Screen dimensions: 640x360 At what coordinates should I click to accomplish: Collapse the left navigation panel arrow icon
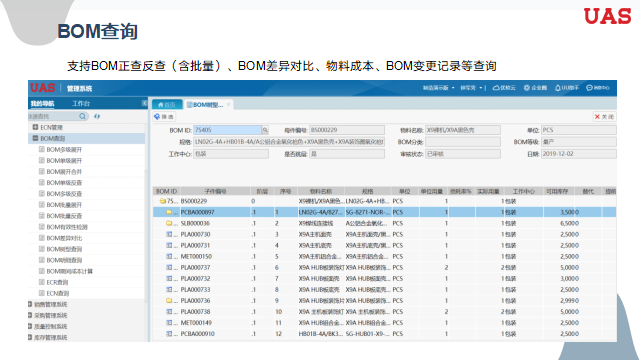click(x=144, y=103)
